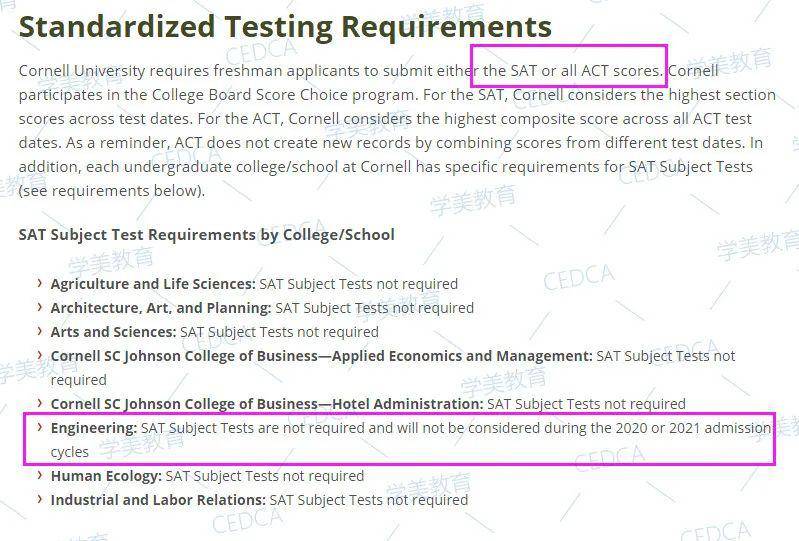Click the chevron bullet beside Arts and Sciences
Image resolution: width=799 pixels, height=541 pixels.
click(40, 331)
